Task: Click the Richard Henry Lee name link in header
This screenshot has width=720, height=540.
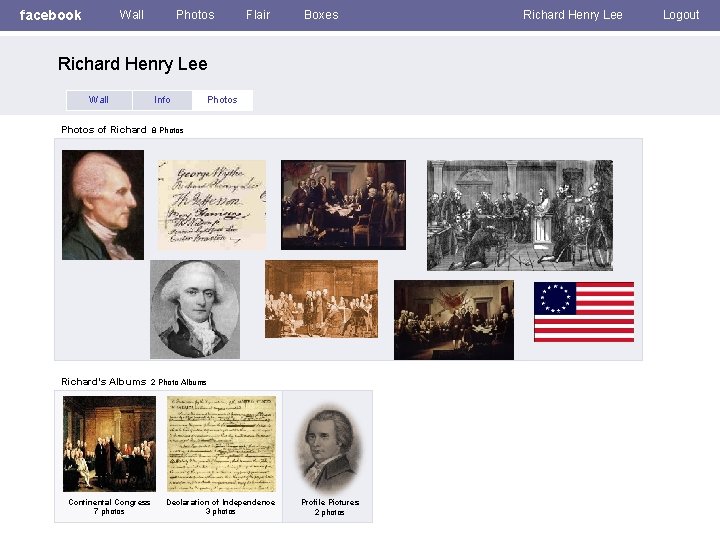Action: (x=573, y=15)
